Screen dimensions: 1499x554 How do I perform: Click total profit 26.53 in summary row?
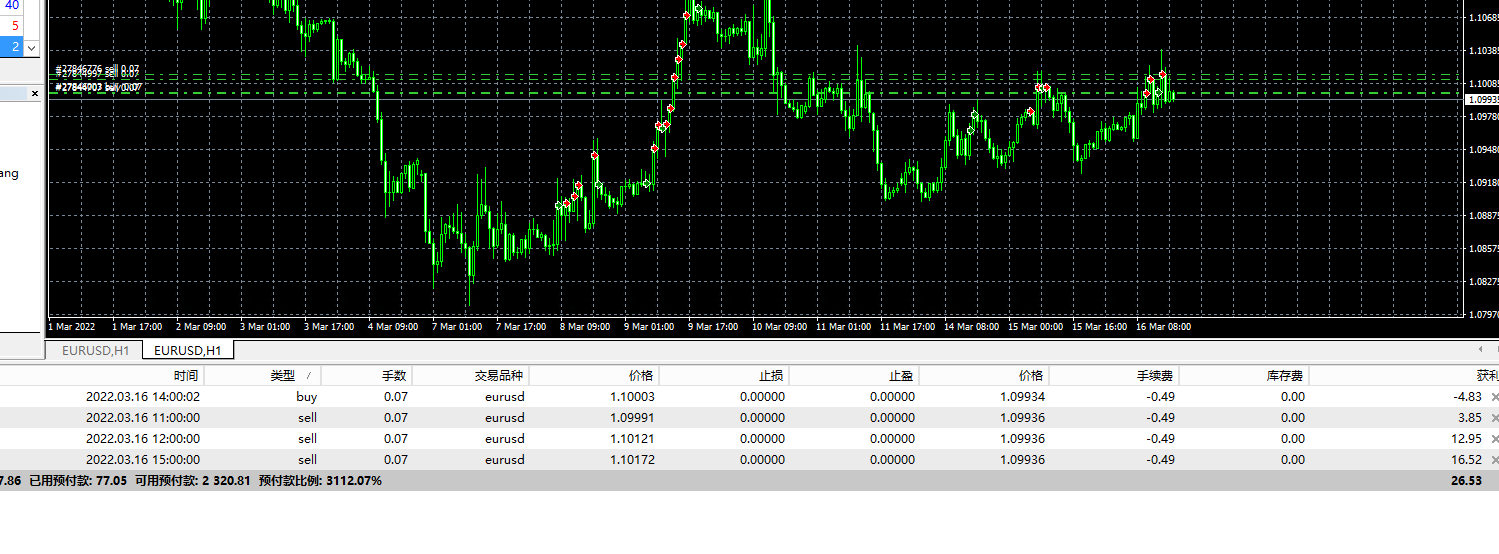pyautogui.click(x=1467, y=481)
